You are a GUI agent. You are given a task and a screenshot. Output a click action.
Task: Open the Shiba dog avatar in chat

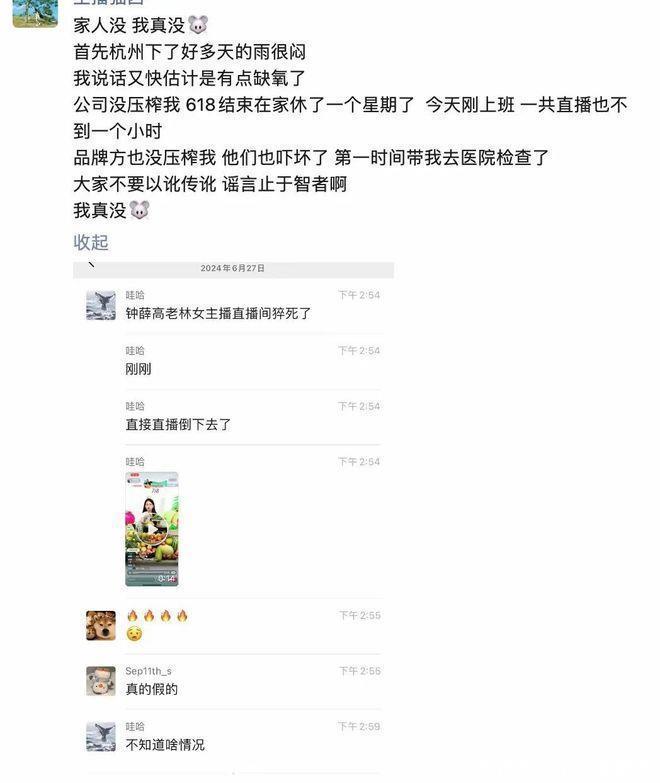(101, 625)
